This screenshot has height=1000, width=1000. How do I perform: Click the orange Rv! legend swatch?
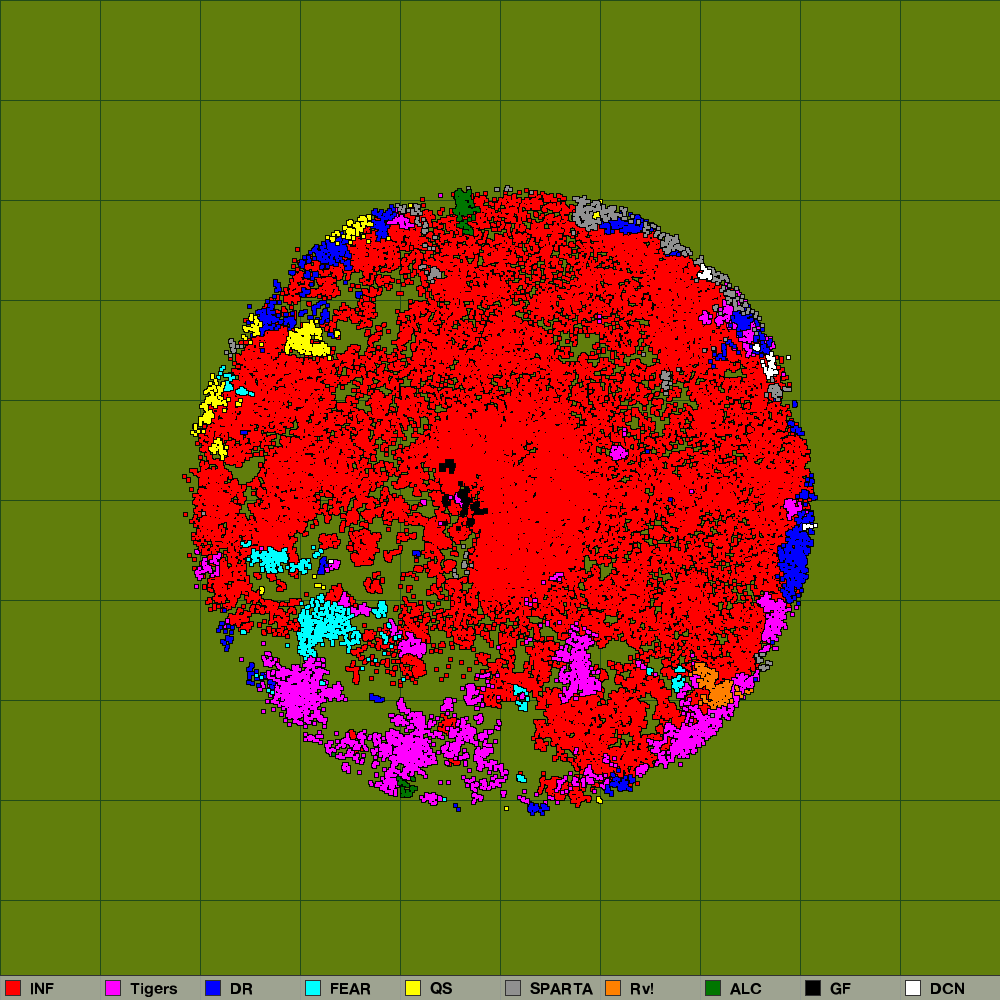point(613,988)
